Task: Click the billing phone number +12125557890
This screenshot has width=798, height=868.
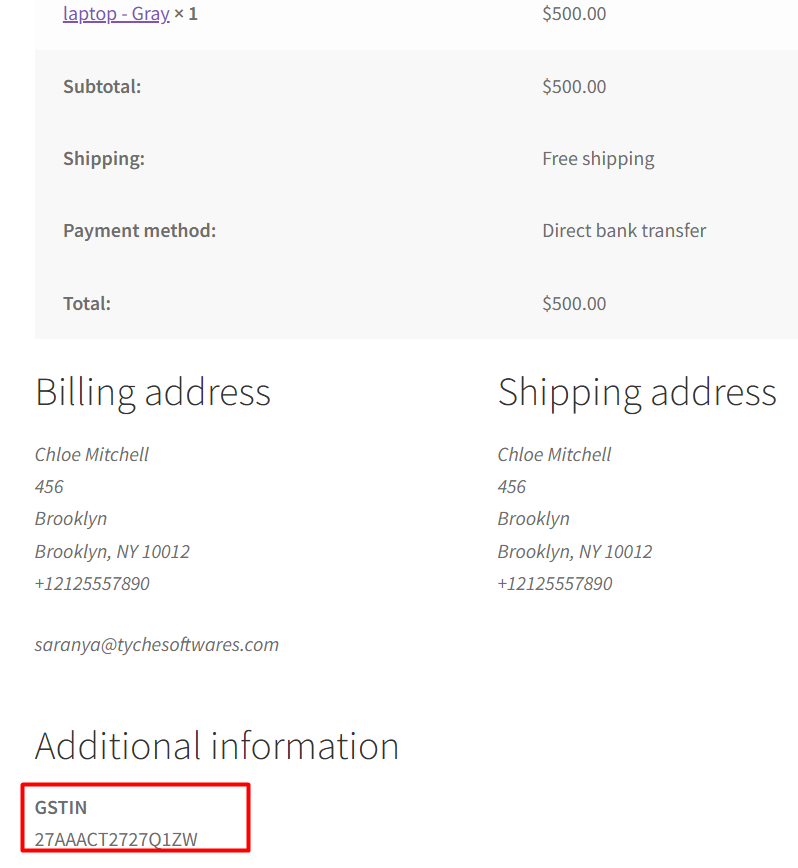Action: [x=92, y=583]
